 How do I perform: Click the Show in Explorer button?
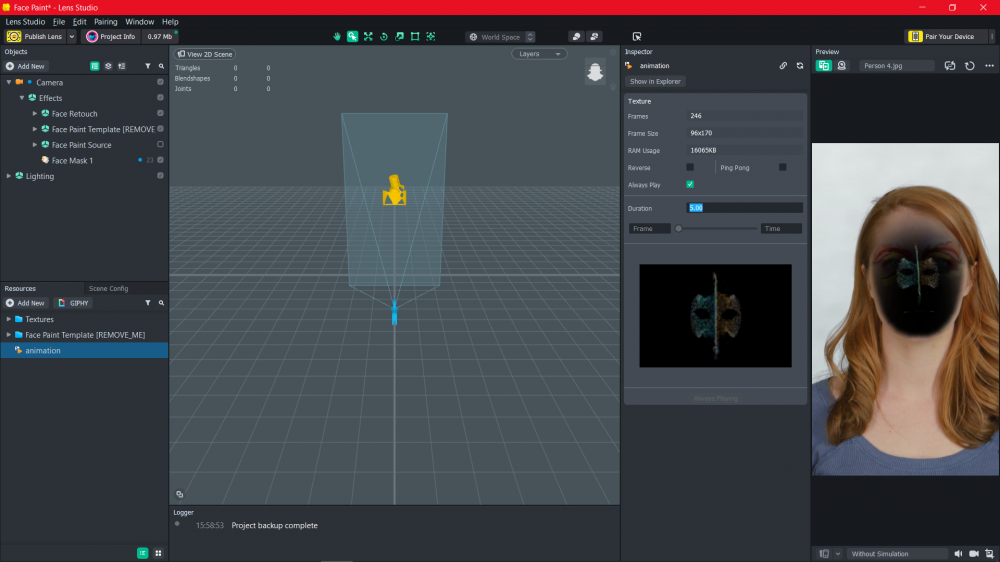pyautogui.click(x=655, y=81)
